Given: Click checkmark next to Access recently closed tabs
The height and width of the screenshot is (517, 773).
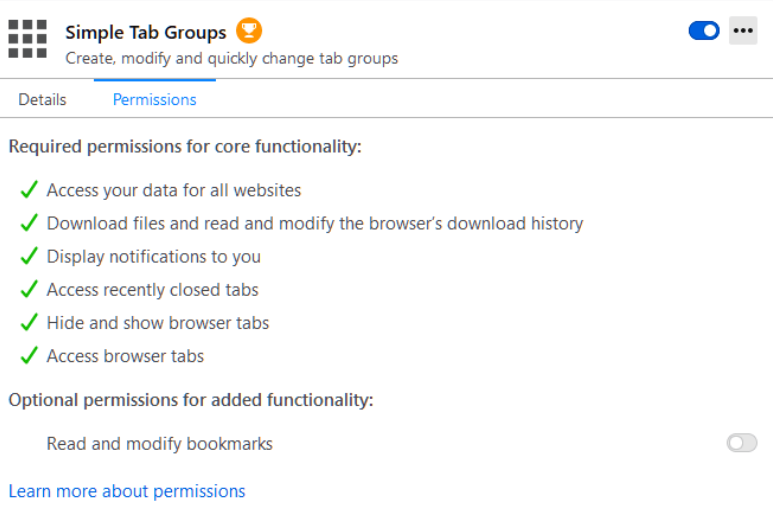Looking at the screenshot, I should pyautogui.click(x=29, y=290).
